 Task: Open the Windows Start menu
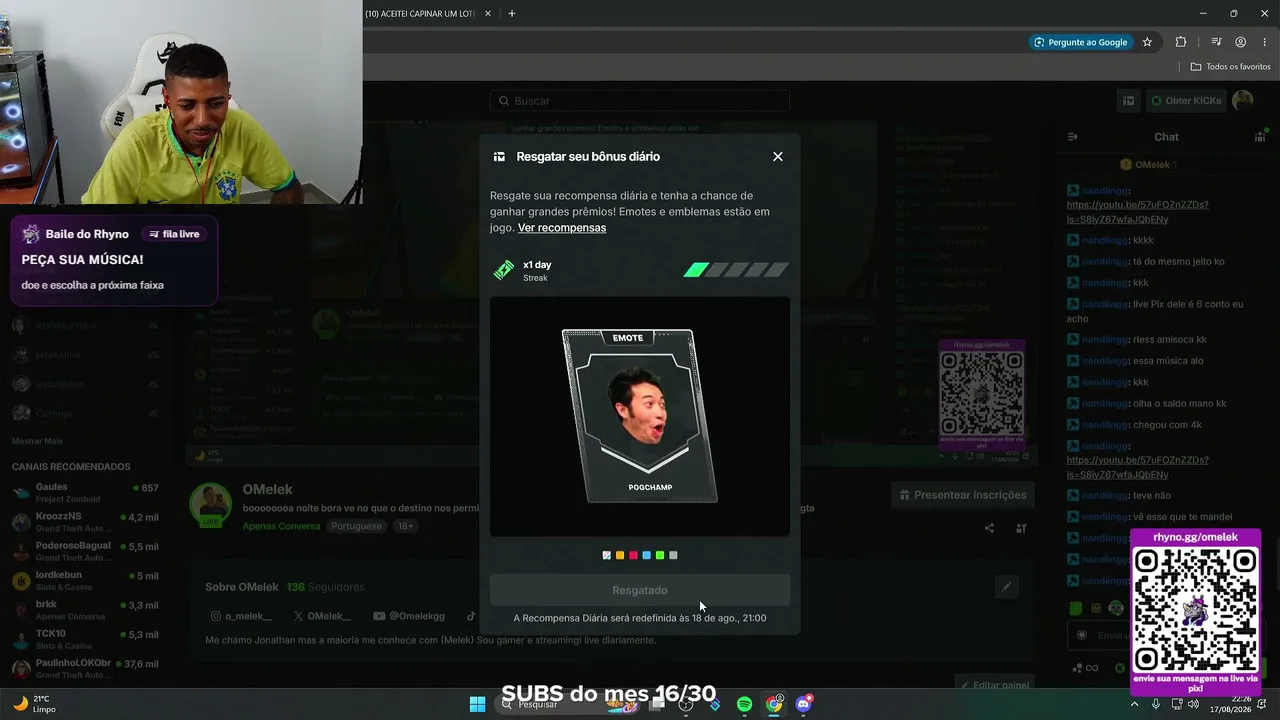[477, 704]
